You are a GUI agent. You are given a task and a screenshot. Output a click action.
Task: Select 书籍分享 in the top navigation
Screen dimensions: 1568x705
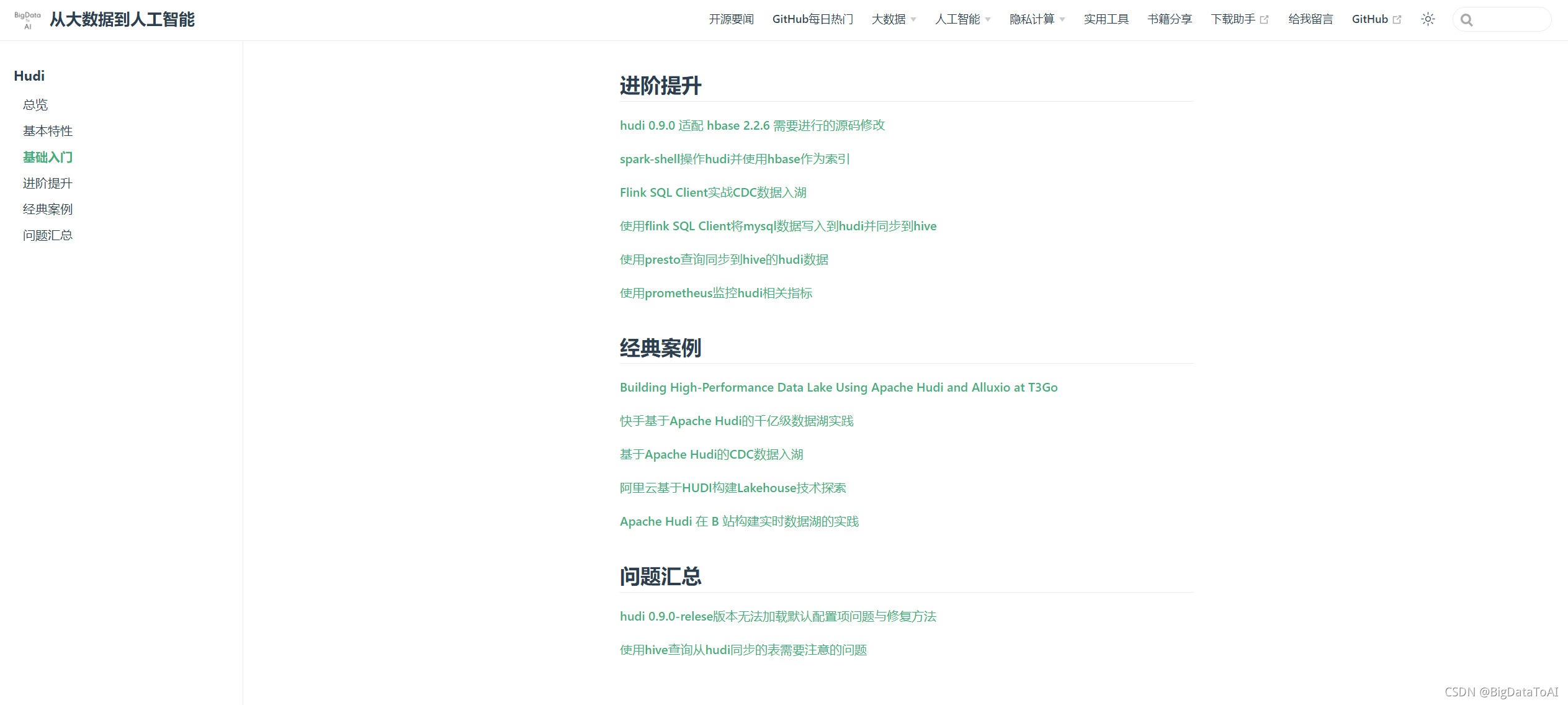coord(1170,19)
